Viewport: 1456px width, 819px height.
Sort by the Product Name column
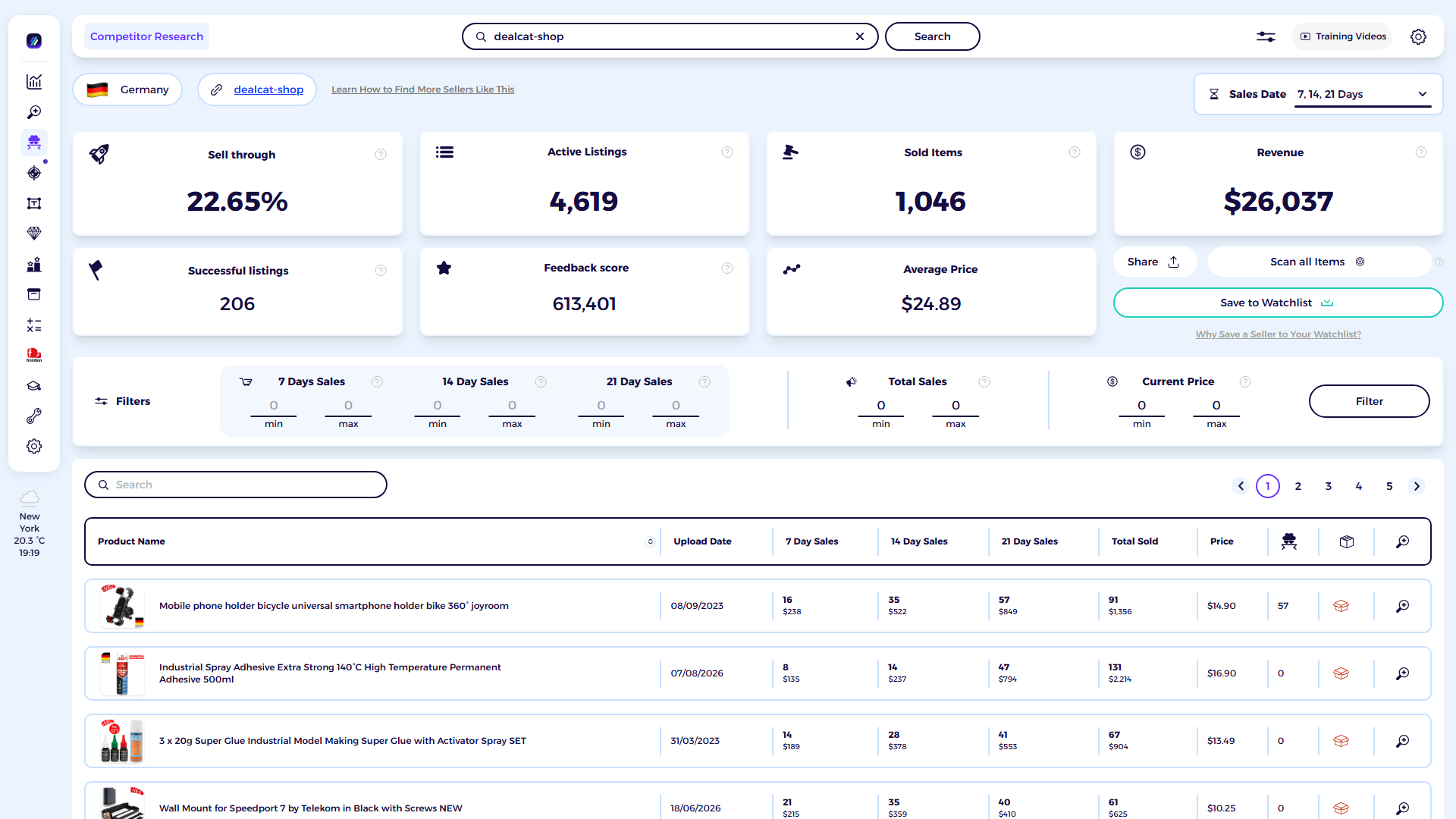tap(650, 541)
